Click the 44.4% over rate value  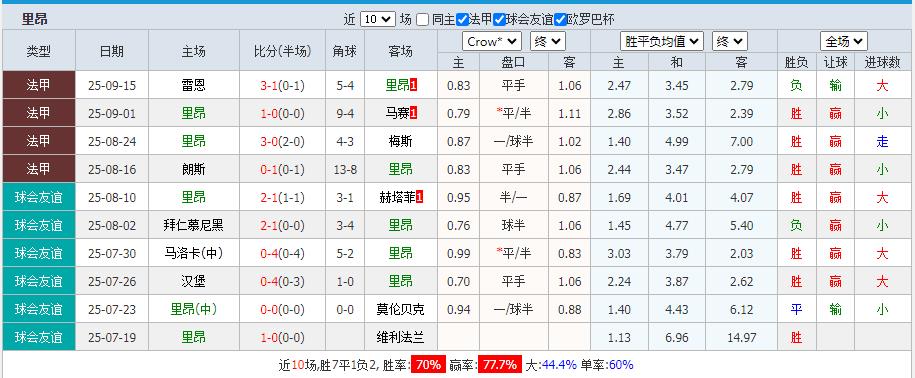point(559,365)
